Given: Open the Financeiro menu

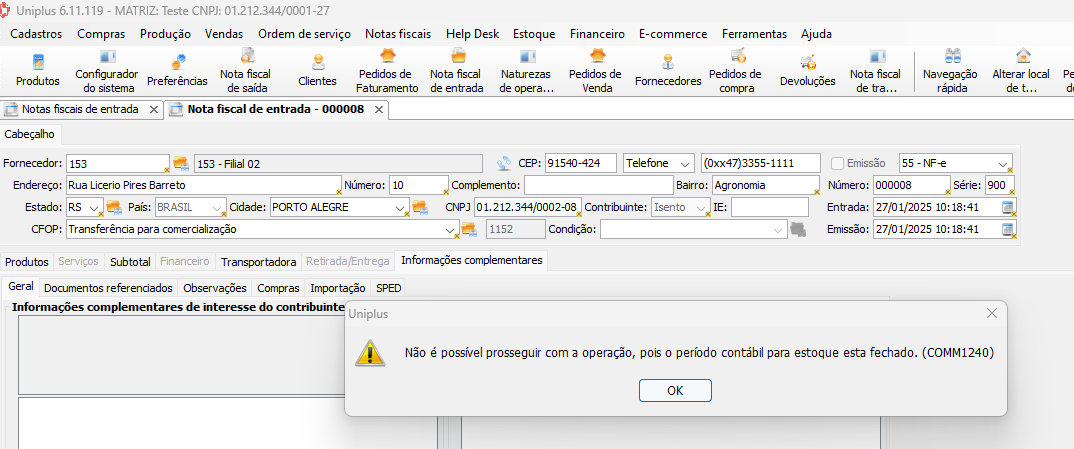Looking at the screenshot, I should [x=597, y=34].
